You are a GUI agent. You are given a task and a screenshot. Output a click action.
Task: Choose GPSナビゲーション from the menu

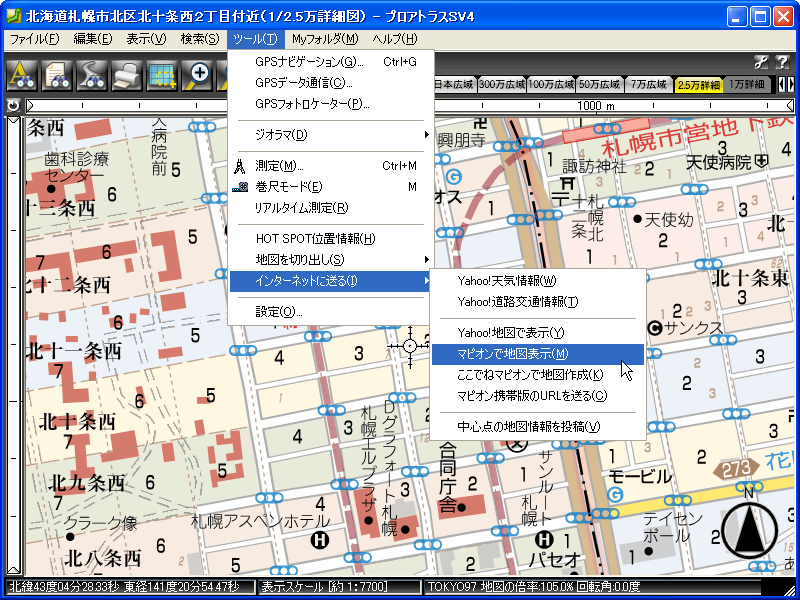point(329,62)
